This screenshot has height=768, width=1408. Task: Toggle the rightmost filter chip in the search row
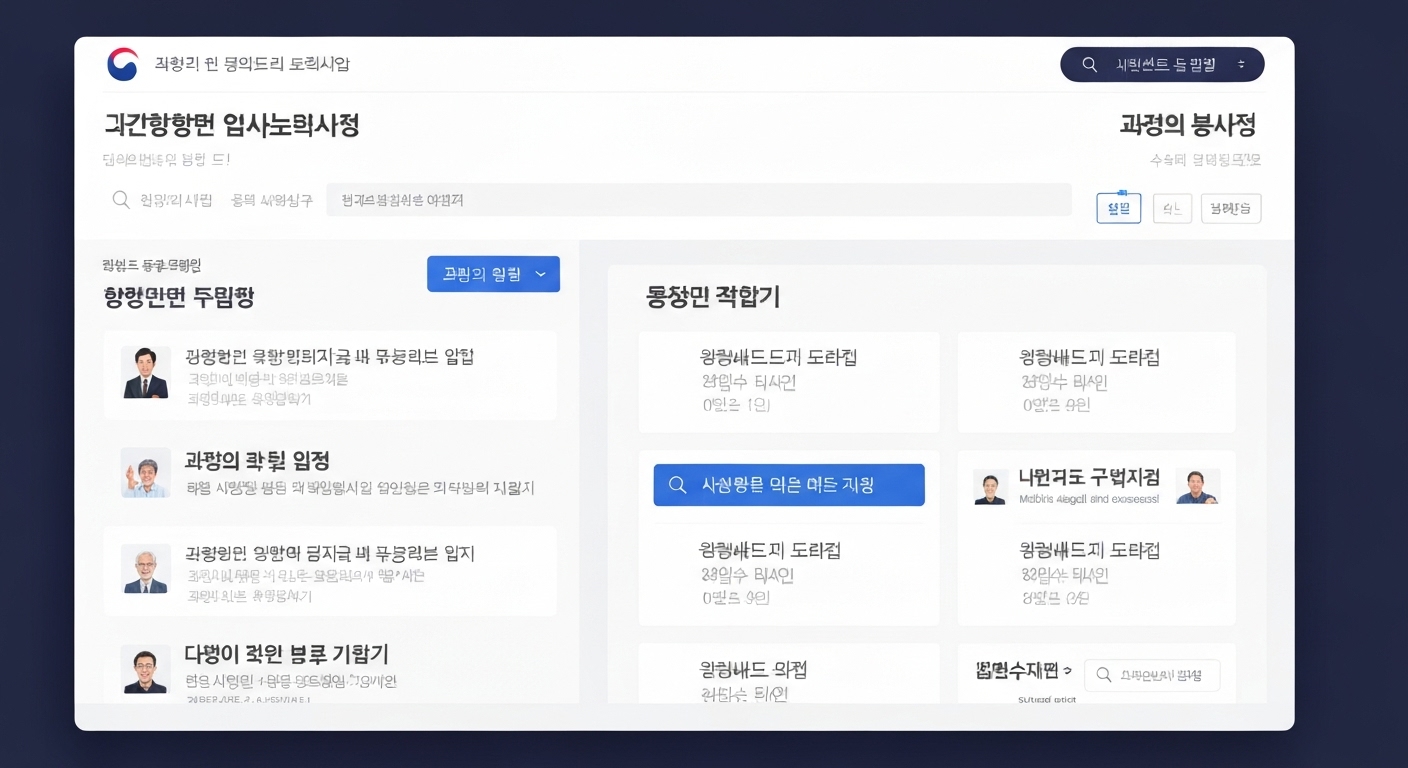click(1231, 208)
